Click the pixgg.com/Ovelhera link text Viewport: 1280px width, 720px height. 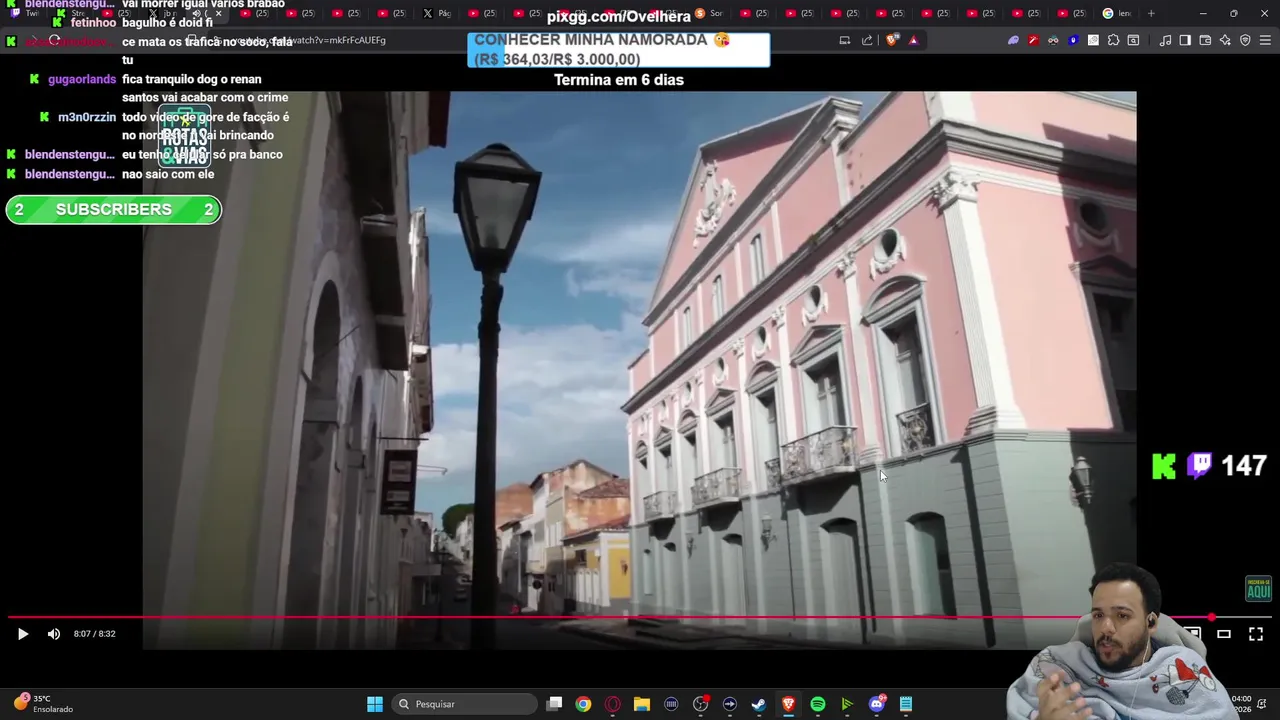pos(619,16)
